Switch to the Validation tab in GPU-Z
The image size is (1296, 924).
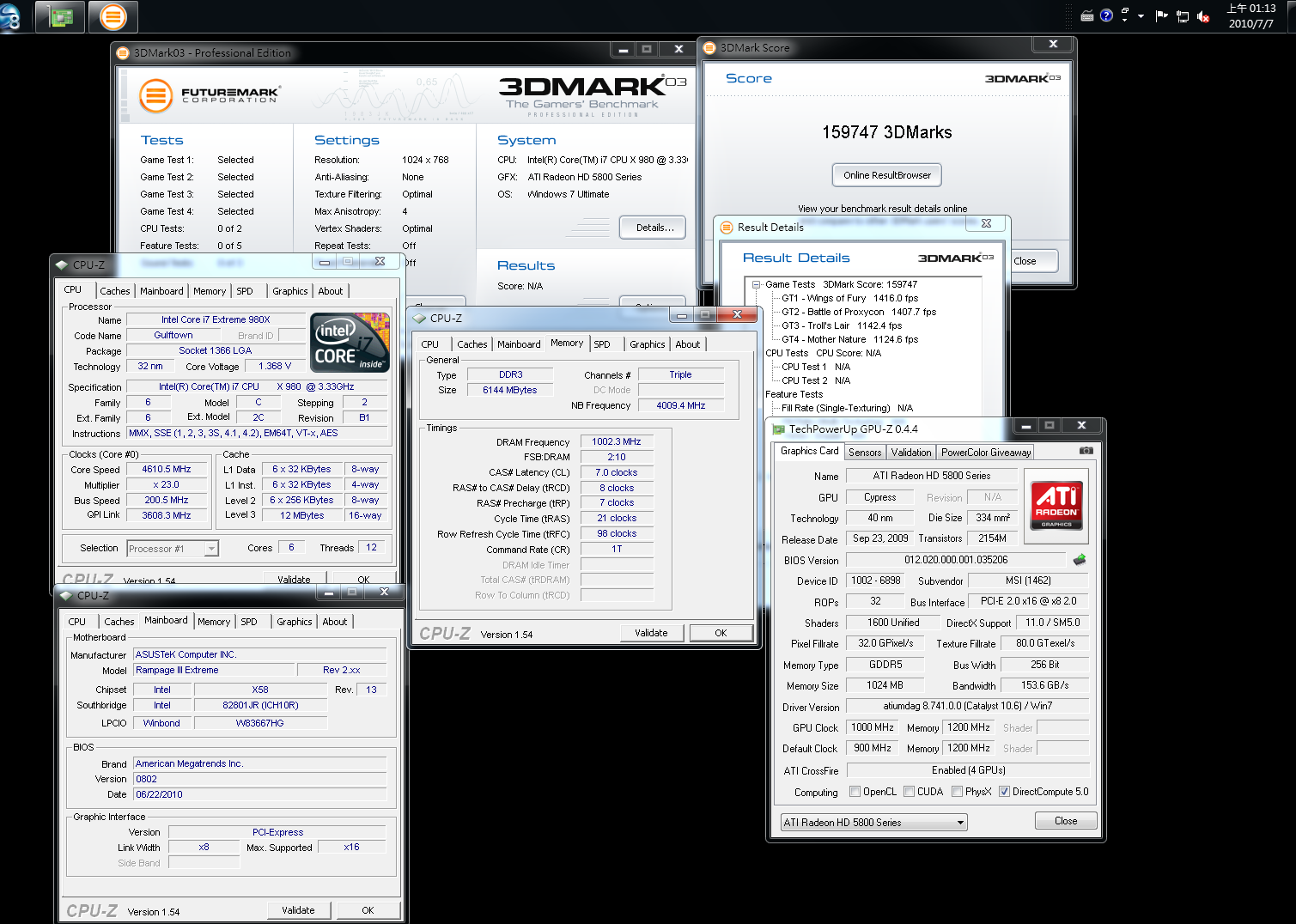click(x=910, y=453)
